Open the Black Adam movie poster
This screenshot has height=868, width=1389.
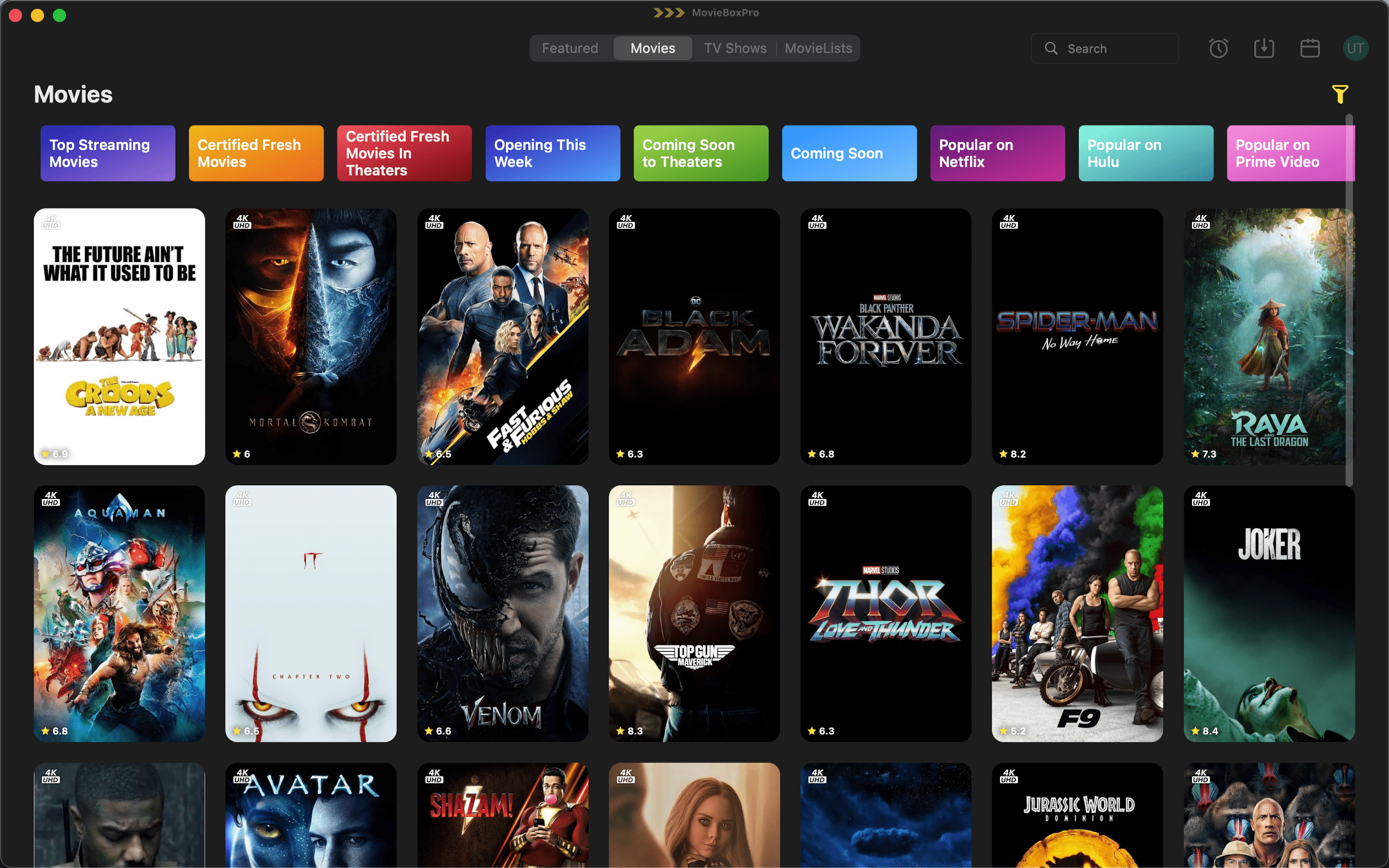coord(693,336)
